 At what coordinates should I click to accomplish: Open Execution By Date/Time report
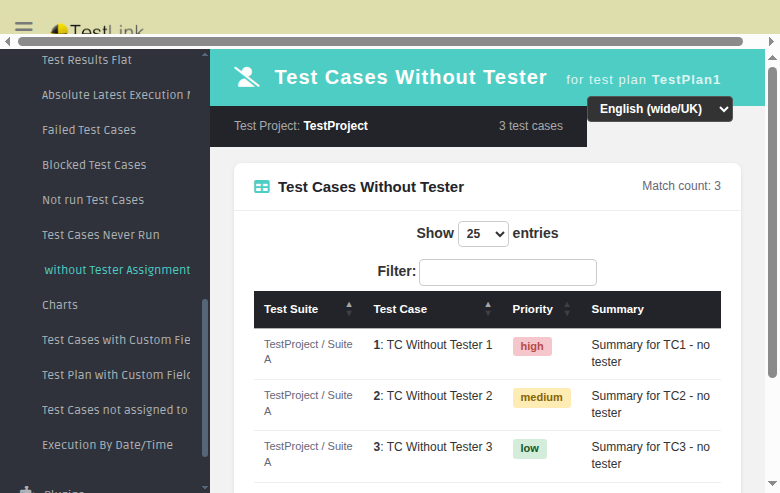pos(107,445)
